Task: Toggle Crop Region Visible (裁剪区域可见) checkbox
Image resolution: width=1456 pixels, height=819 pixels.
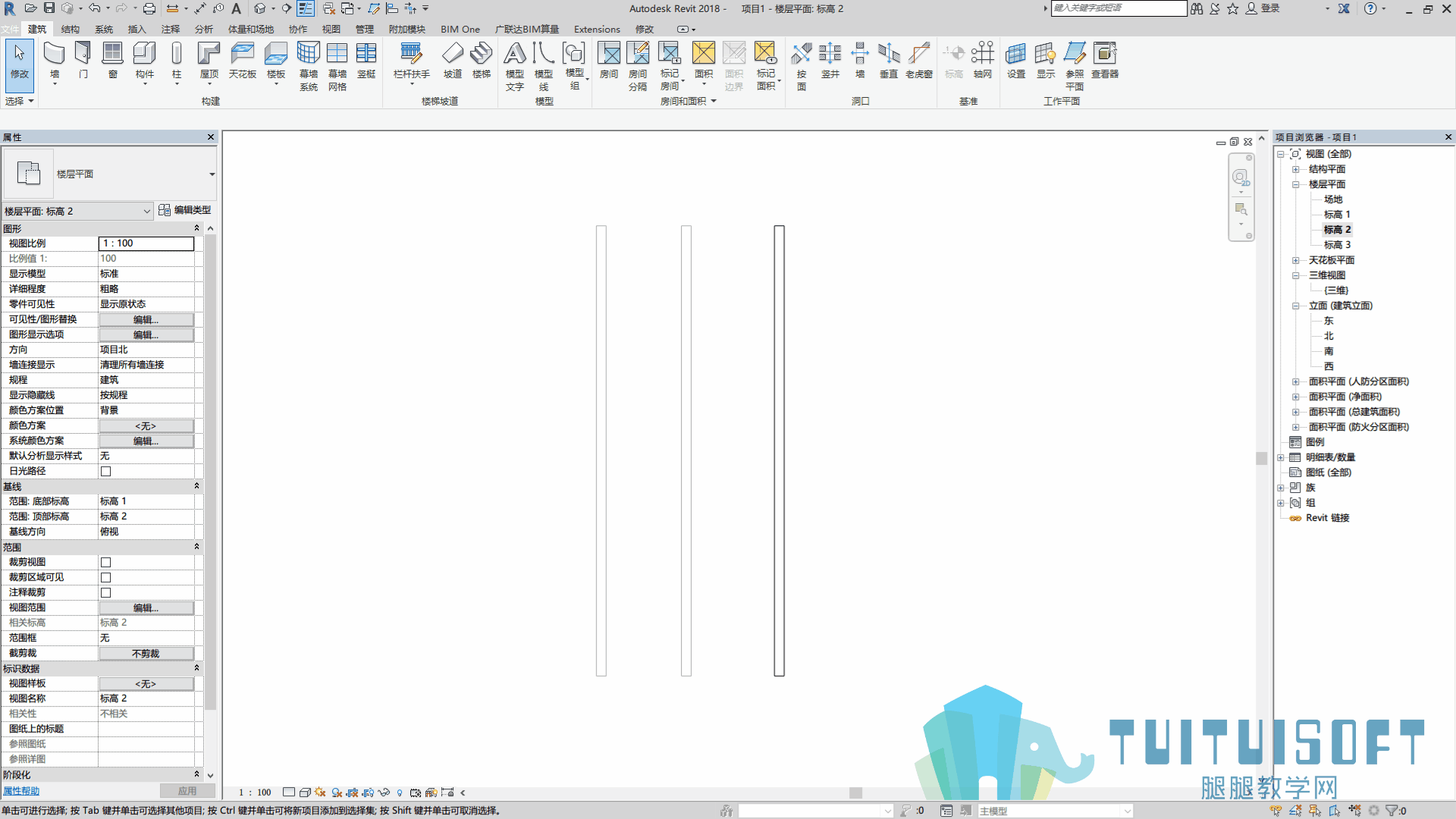Action: point(106,577)
